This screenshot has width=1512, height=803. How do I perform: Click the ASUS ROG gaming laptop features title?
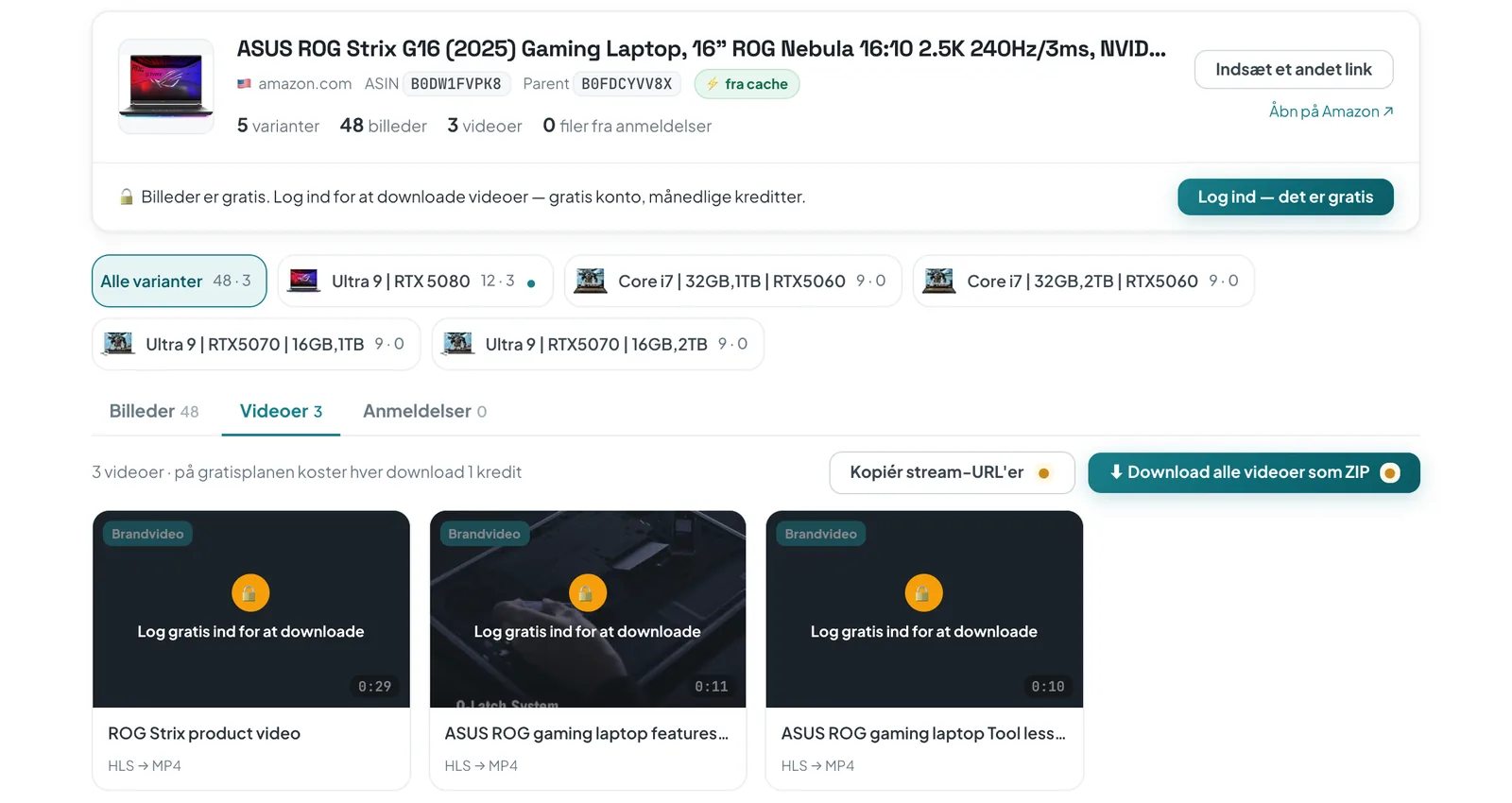coord(586,733)
